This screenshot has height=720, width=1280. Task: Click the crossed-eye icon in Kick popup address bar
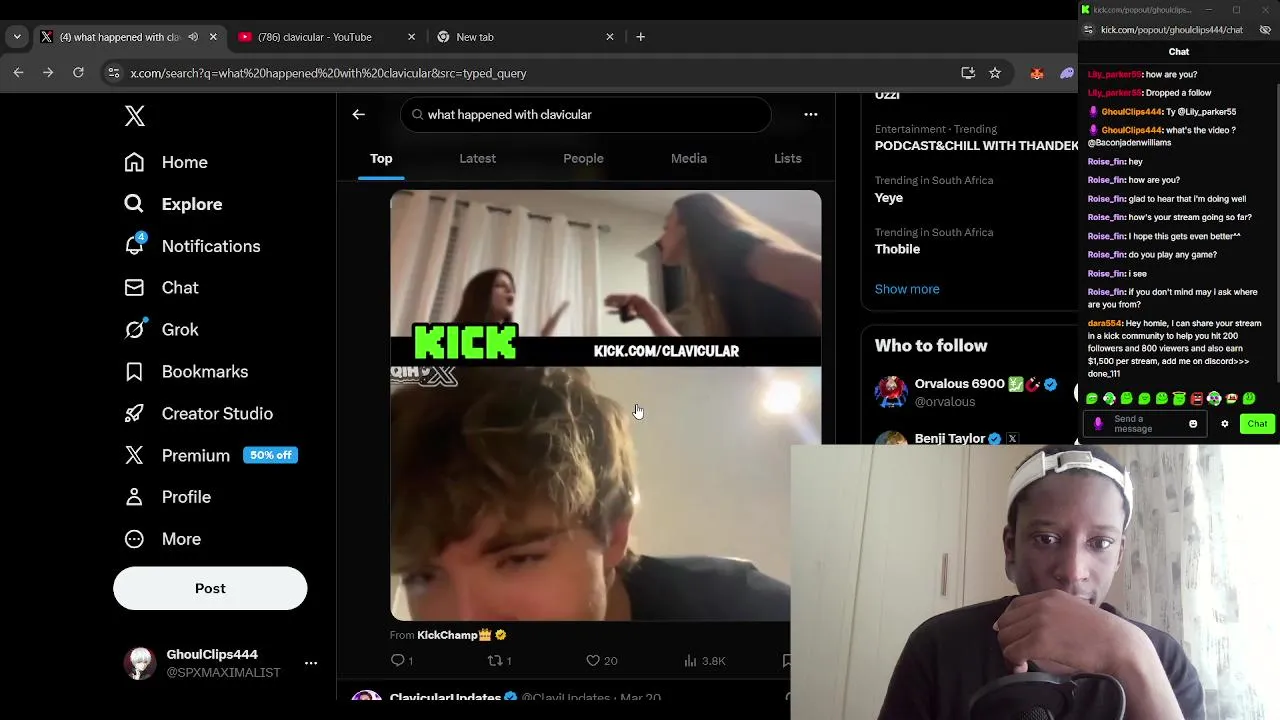click(1265, 30)
